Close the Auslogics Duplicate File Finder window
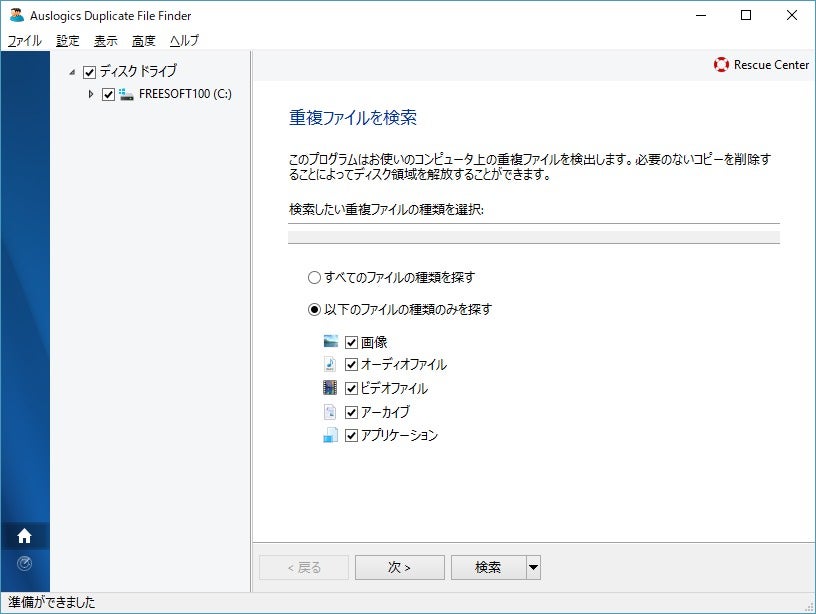 [792, 15]
